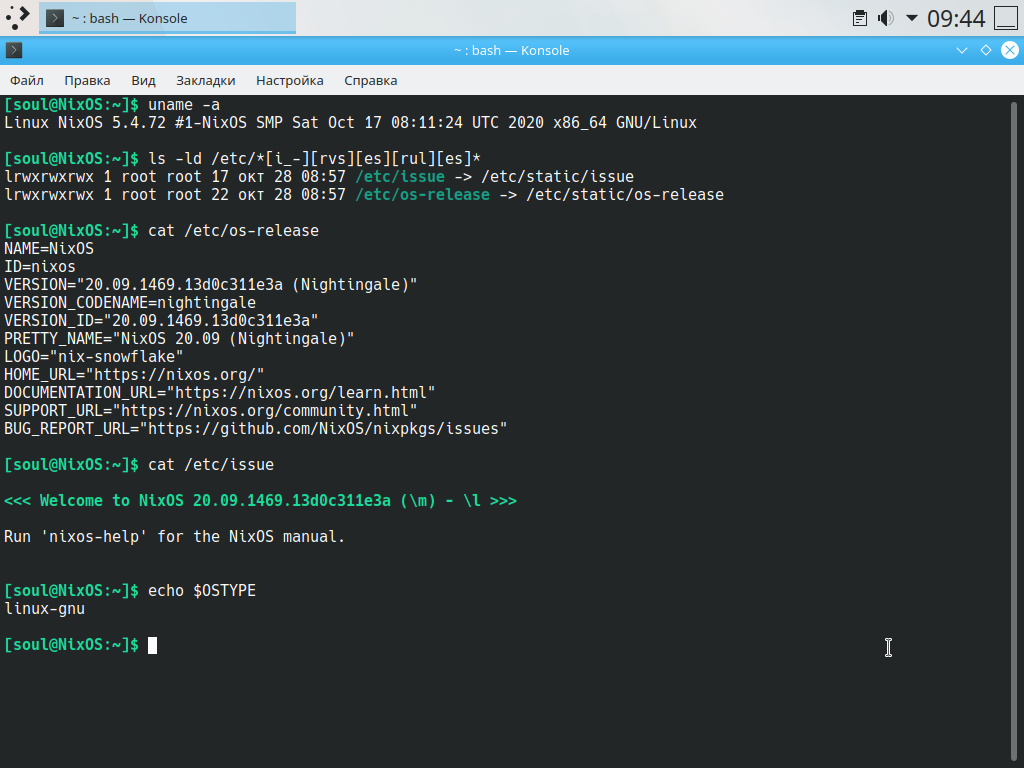Click the 'cat /etc/issue' command
Screen dimensions: 1024x768
211,465
